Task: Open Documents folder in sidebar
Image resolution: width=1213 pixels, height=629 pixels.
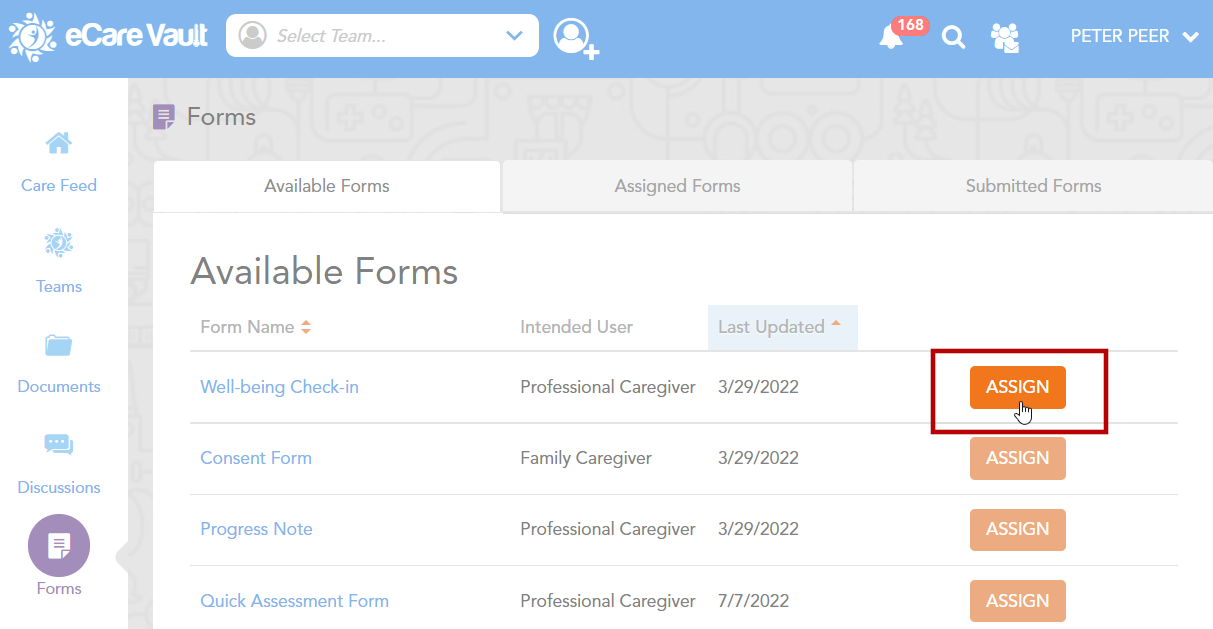Action: [x=59, y=362]
